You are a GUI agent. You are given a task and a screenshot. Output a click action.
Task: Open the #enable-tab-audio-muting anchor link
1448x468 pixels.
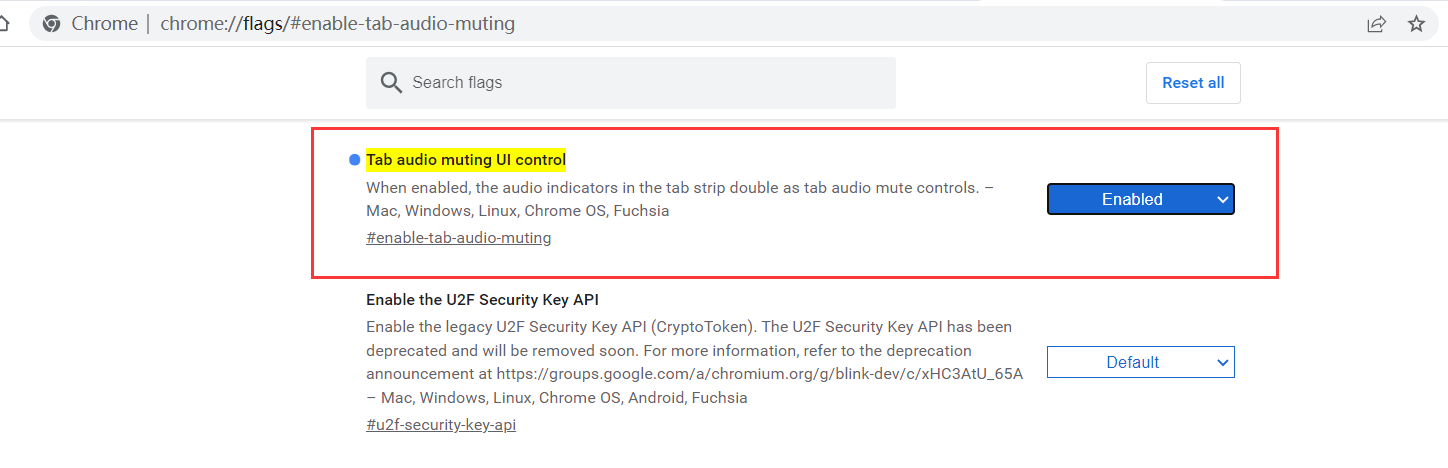(x=458, y=238)
